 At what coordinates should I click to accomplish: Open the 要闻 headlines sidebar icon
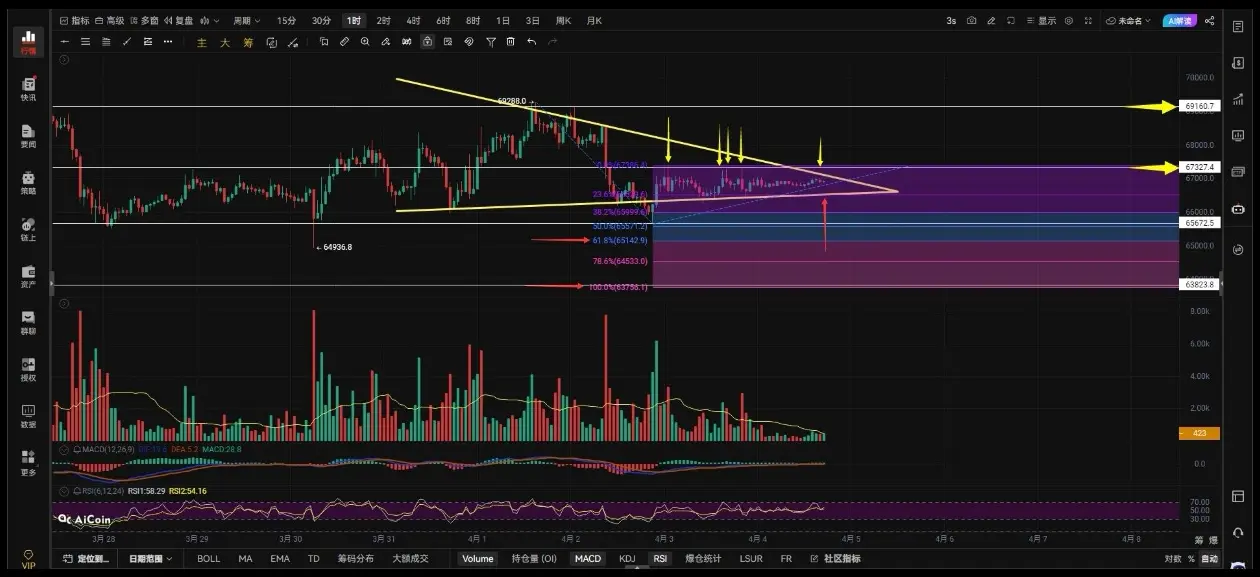click(28, 136)
